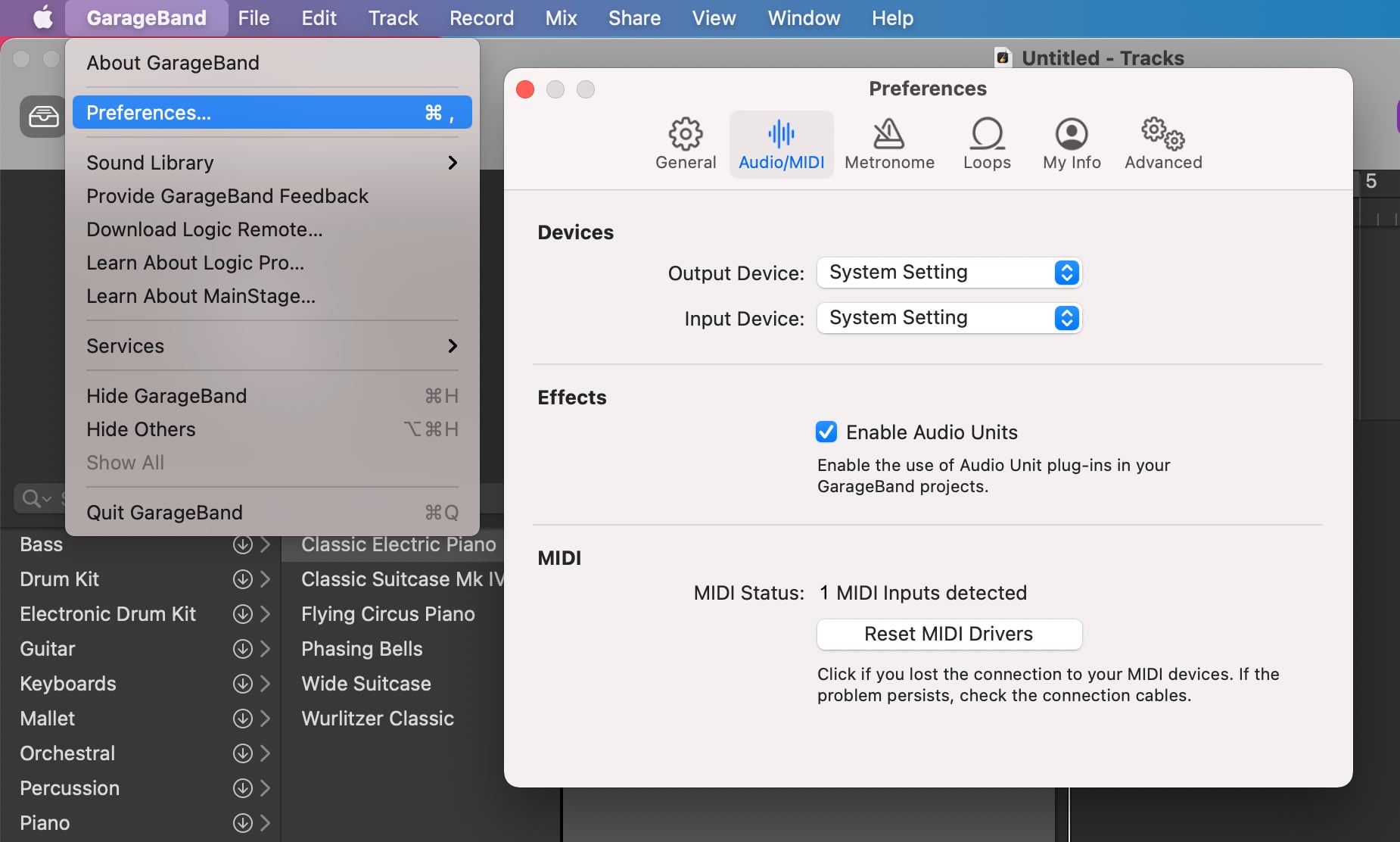The width and height of the screenshot is (1400, 842).
Task: Click the Apple menu logo
Action: (x=42, y=17)
